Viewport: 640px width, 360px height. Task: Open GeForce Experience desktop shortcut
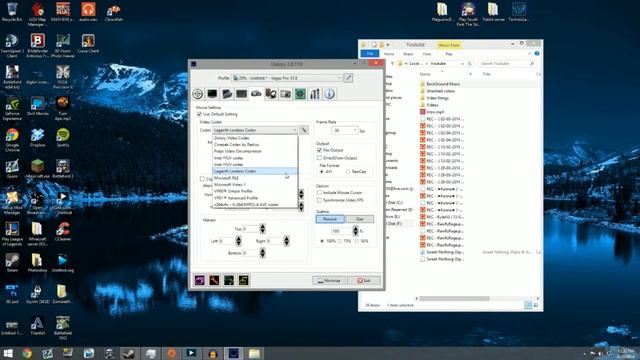point(12,109)
